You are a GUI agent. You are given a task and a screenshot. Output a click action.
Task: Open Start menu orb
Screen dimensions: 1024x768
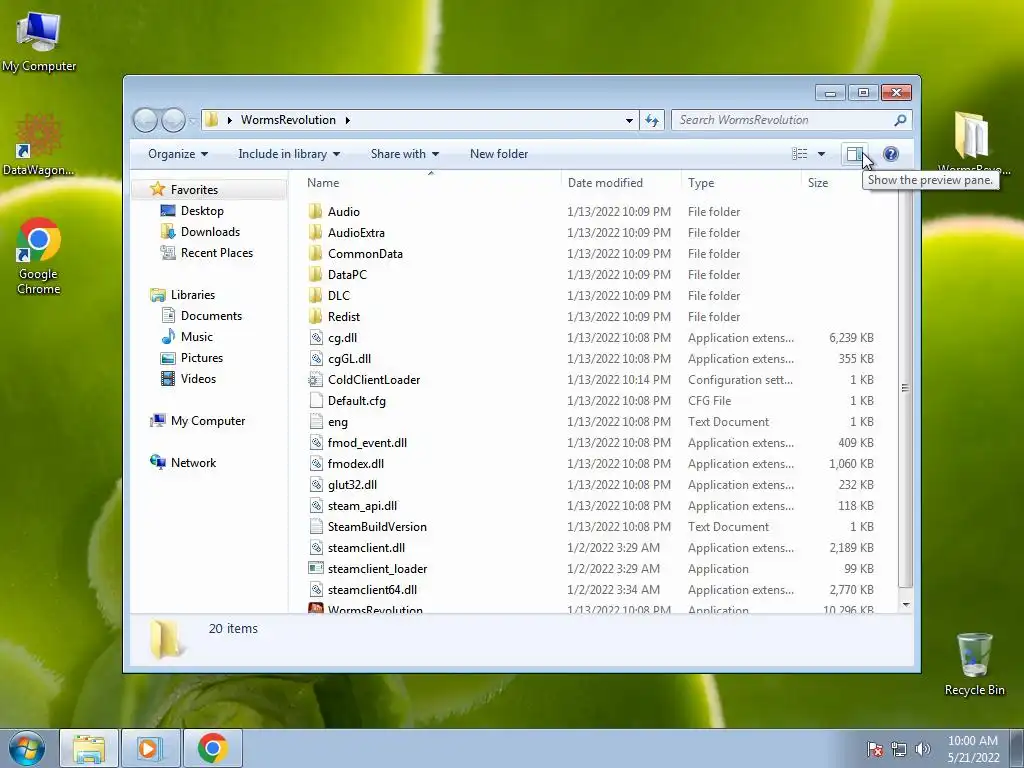click(x=27, y=748)
